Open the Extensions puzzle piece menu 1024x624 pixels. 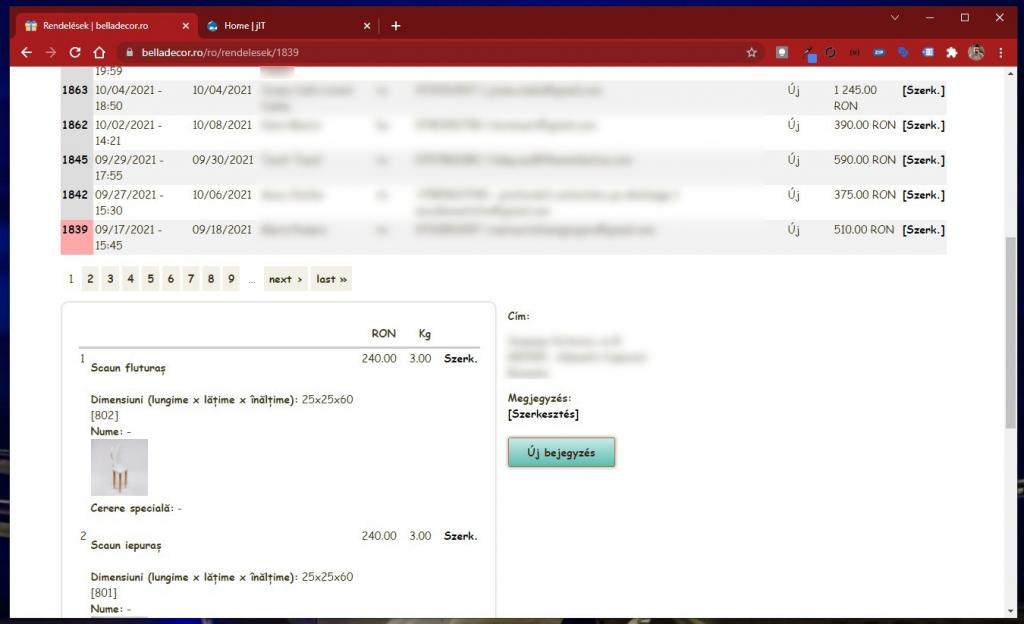tap(952, 53)
